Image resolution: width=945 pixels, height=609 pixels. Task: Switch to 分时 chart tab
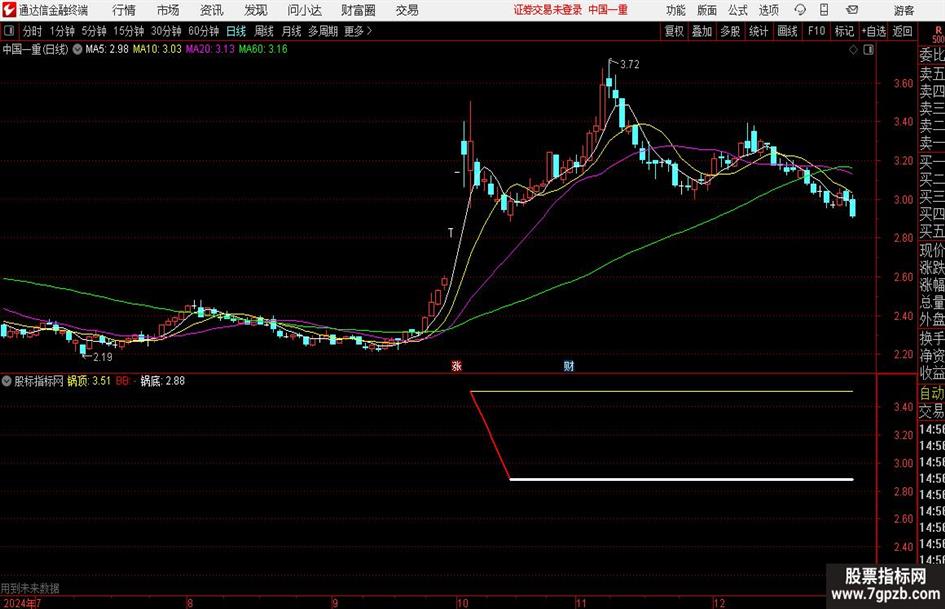33,31
